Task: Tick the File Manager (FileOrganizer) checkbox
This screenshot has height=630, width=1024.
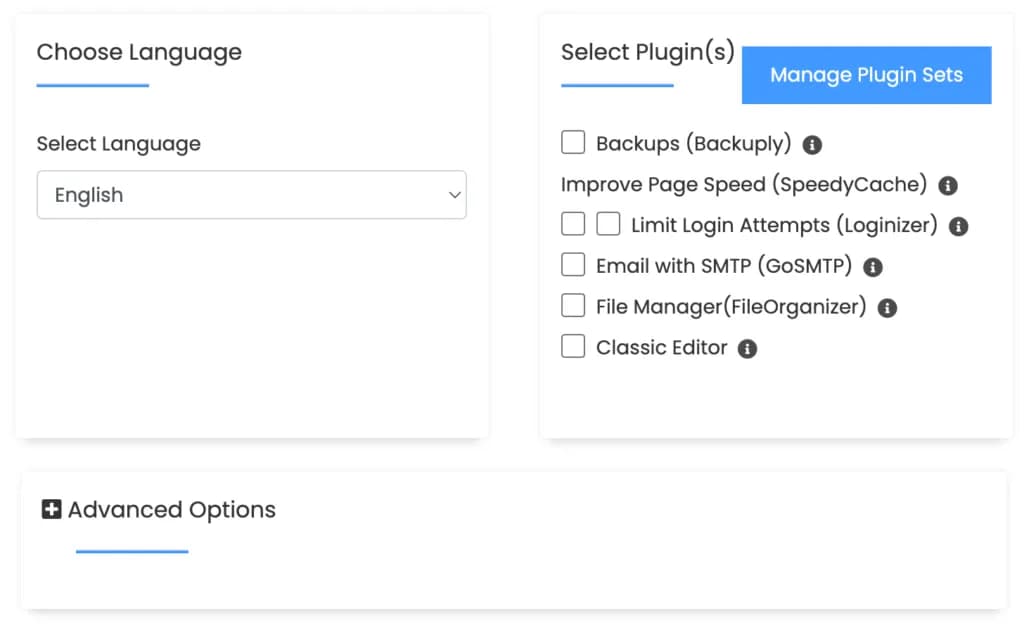Action: point(572,304)
